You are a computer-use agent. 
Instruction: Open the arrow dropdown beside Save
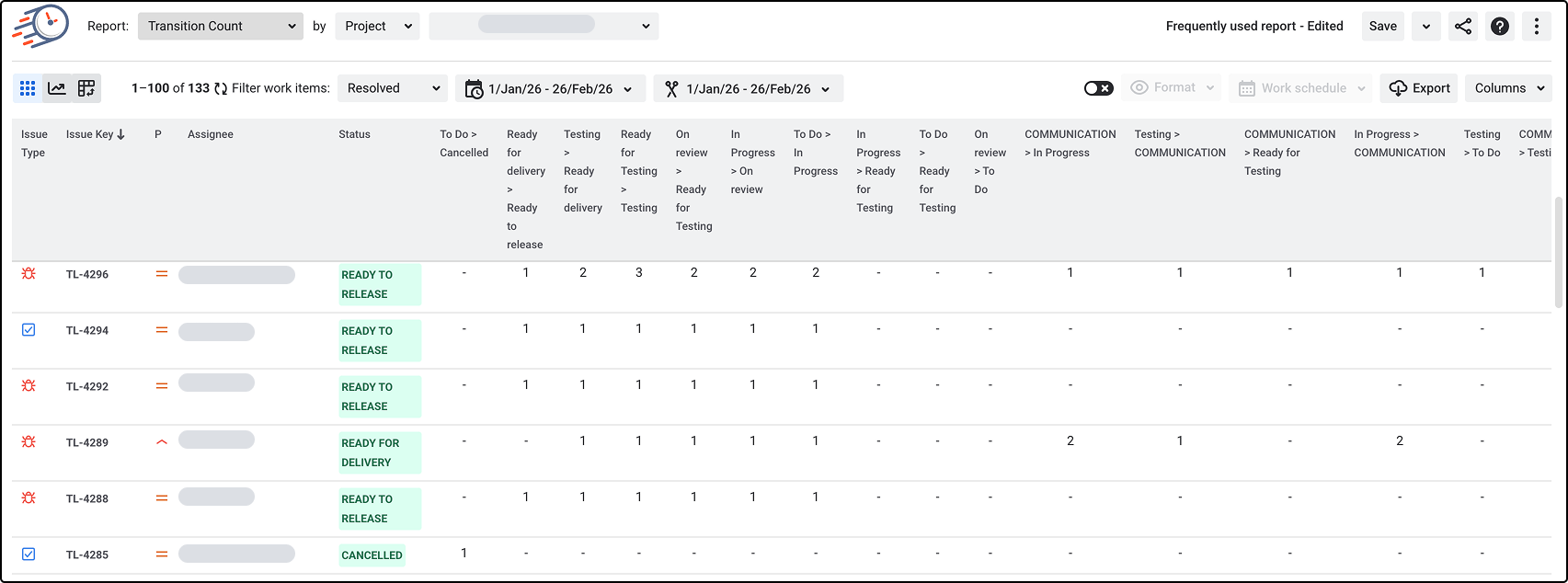click(1426, 27)
